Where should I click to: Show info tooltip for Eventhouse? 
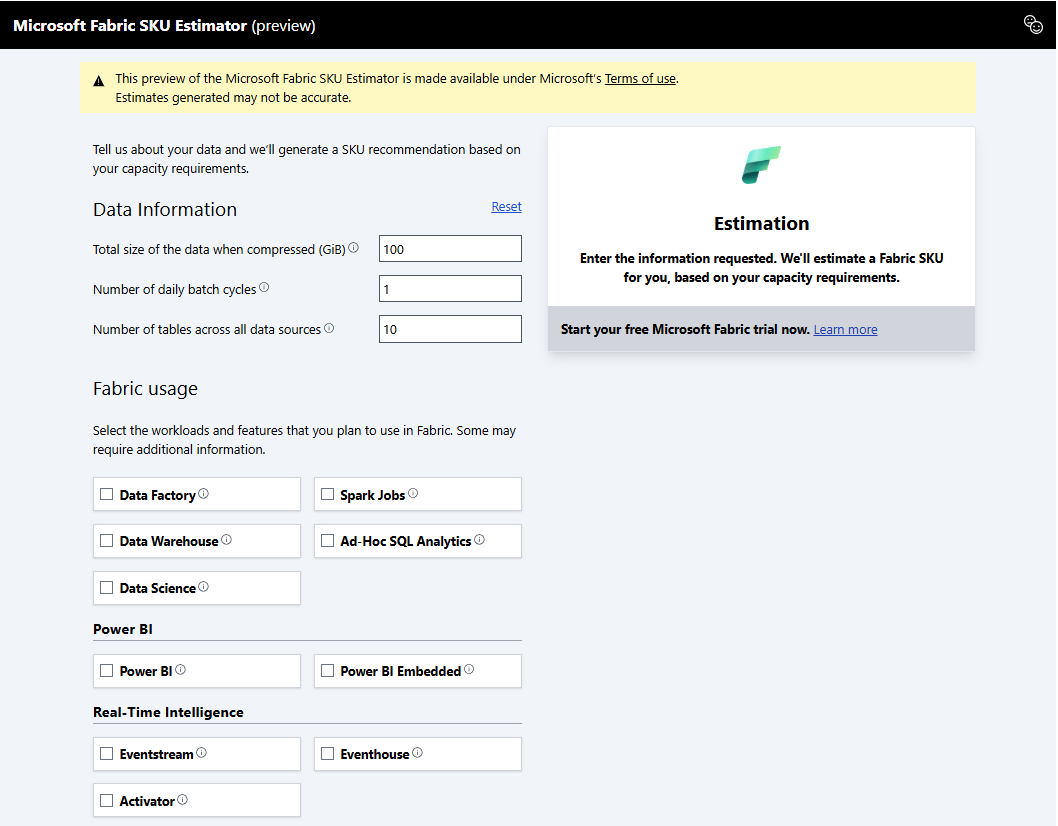[418, 752]
